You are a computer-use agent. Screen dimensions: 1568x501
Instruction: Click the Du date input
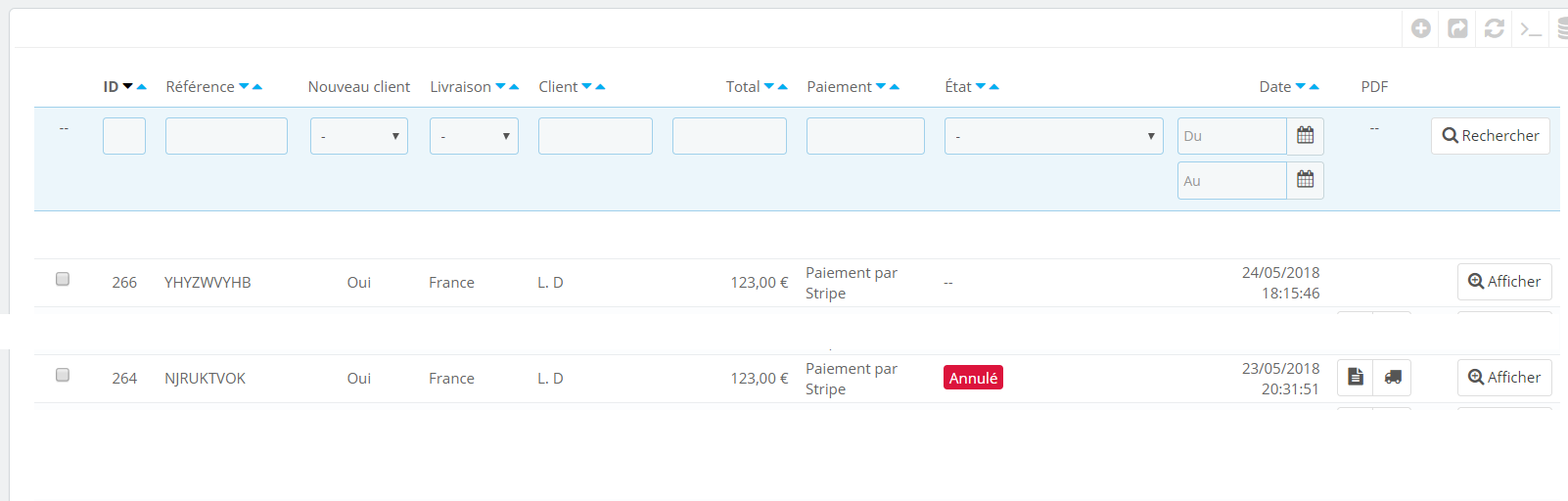click(1232, 136)
